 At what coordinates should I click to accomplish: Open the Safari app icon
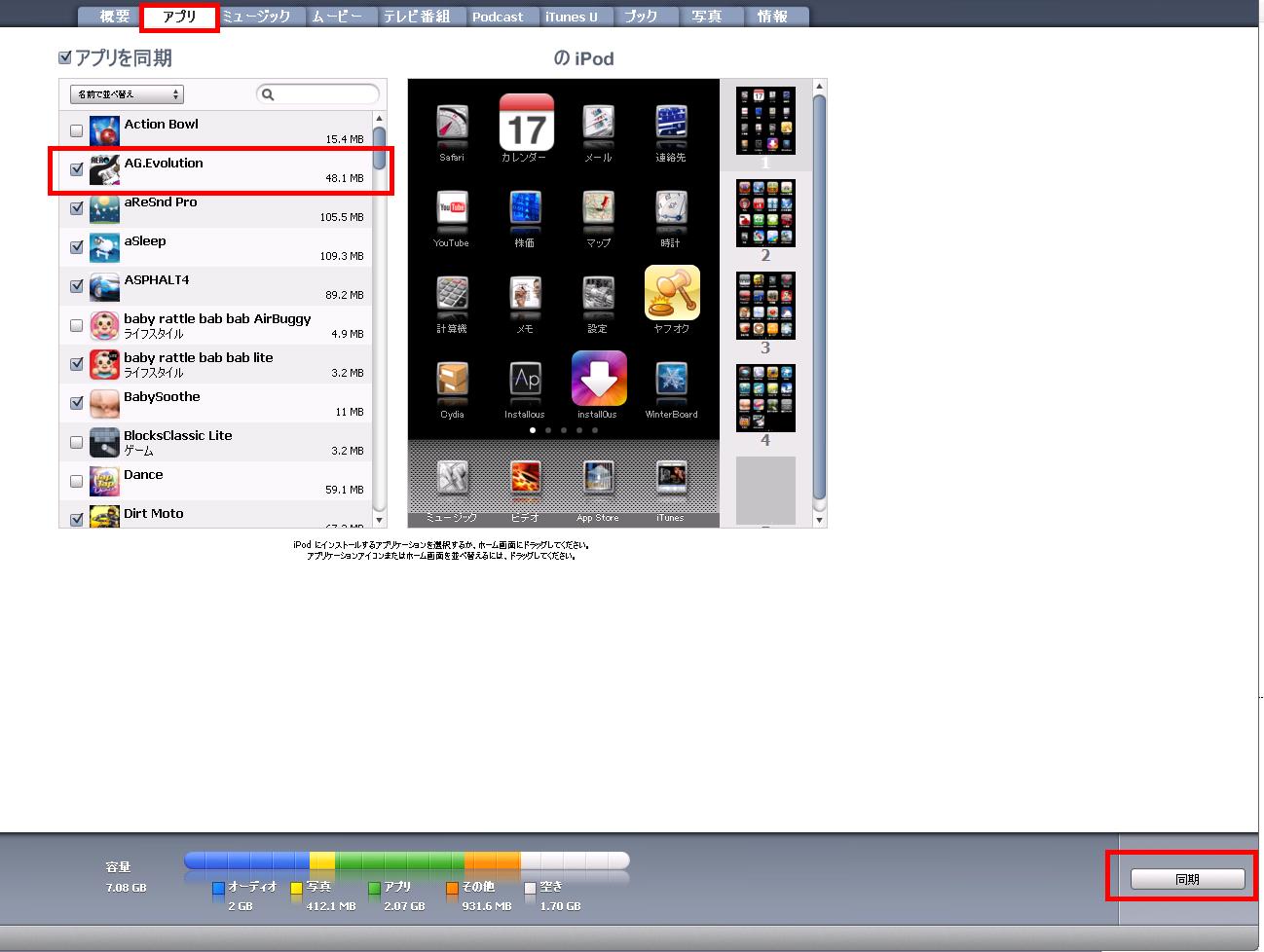click(x=452, y=127)
